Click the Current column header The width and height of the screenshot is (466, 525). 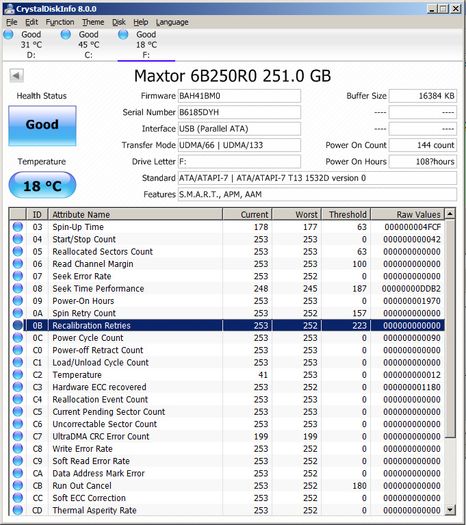(x=247, y=214)
